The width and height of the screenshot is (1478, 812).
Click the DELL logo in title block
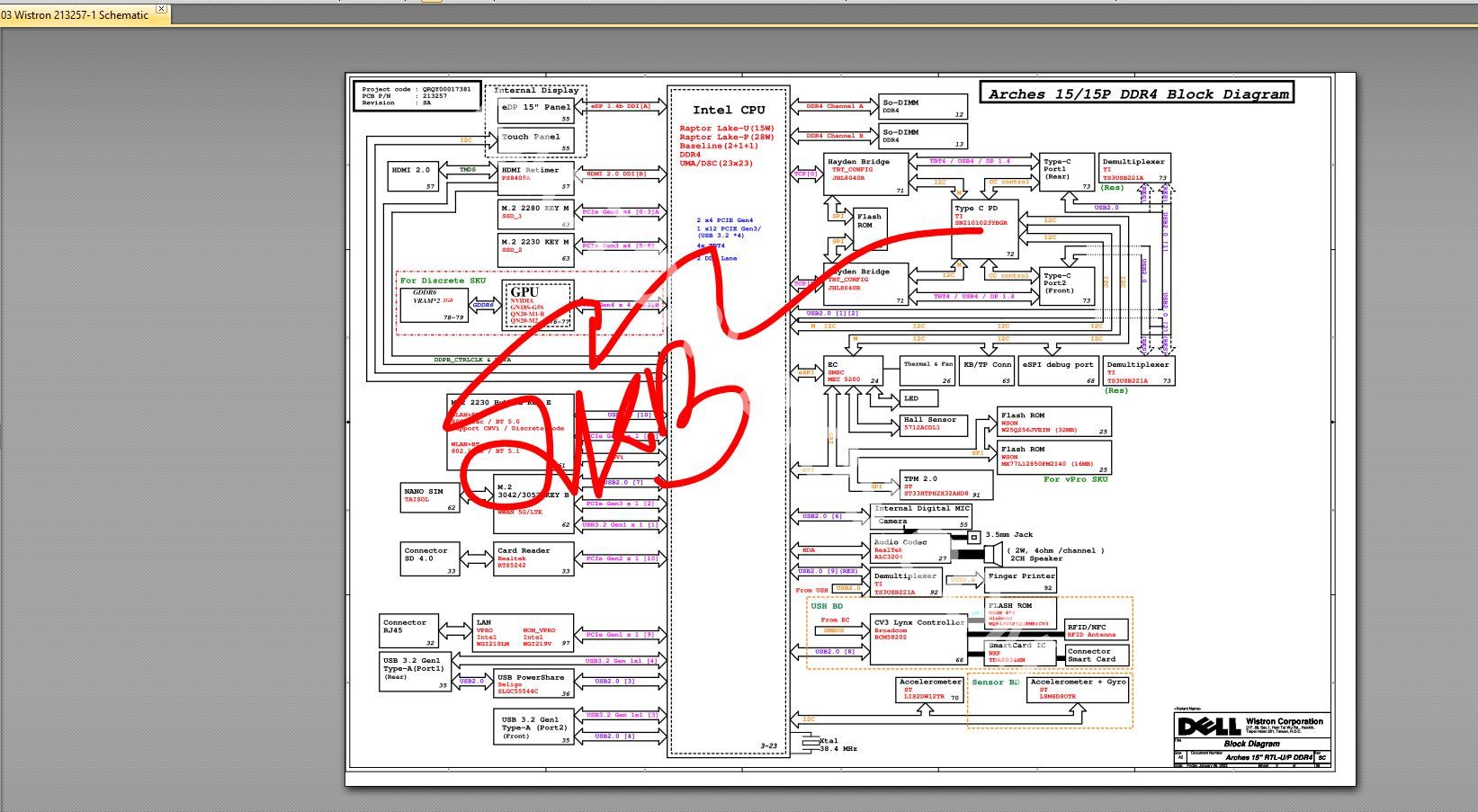pos(1209,726)
